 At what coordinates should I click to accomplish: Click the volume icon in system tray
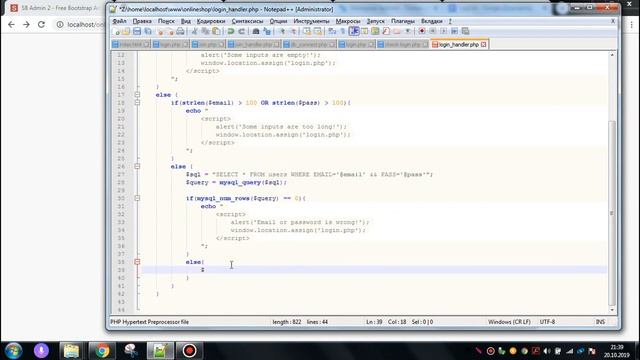pos(547,351)
